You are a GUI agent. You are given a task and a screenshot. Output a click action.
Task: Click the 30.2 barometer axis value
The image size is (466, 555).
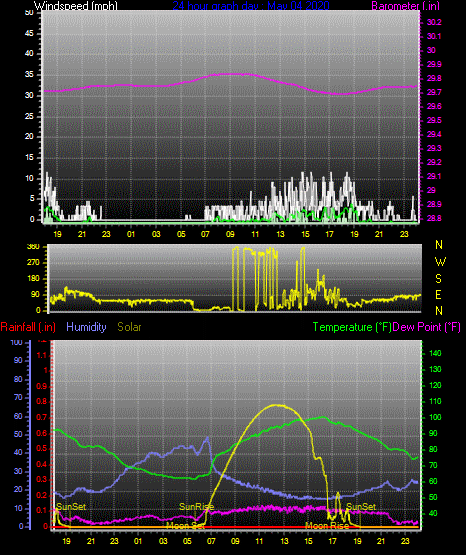(x=434, y=22)
